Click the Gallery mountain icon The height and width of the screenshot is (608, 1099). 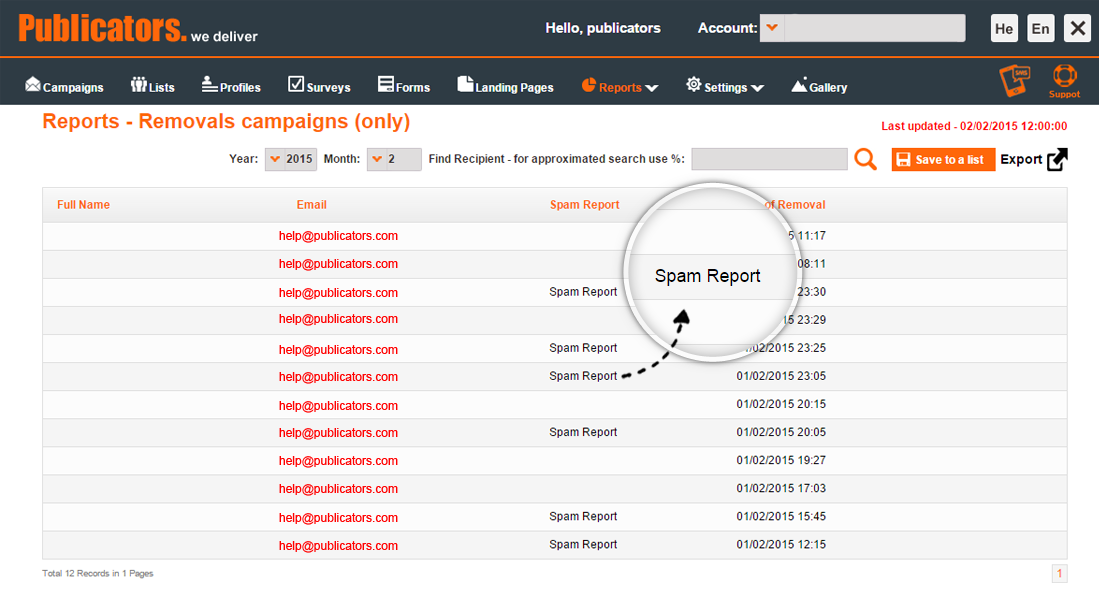(x=800, y=85)
